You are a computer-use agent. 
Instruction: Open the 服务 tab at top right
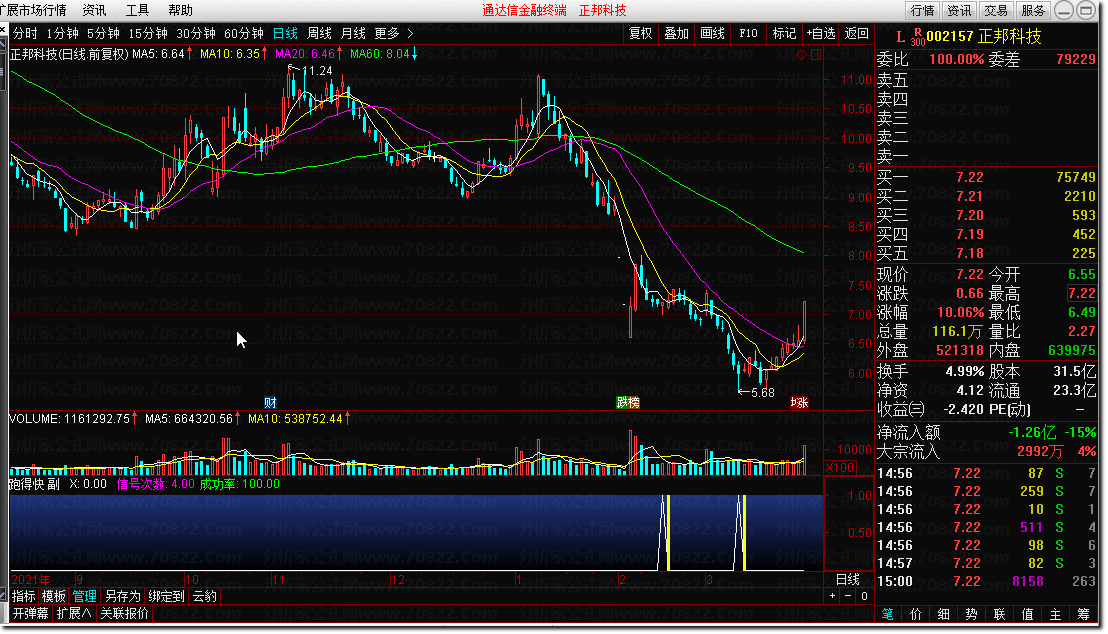(1032, 11)
